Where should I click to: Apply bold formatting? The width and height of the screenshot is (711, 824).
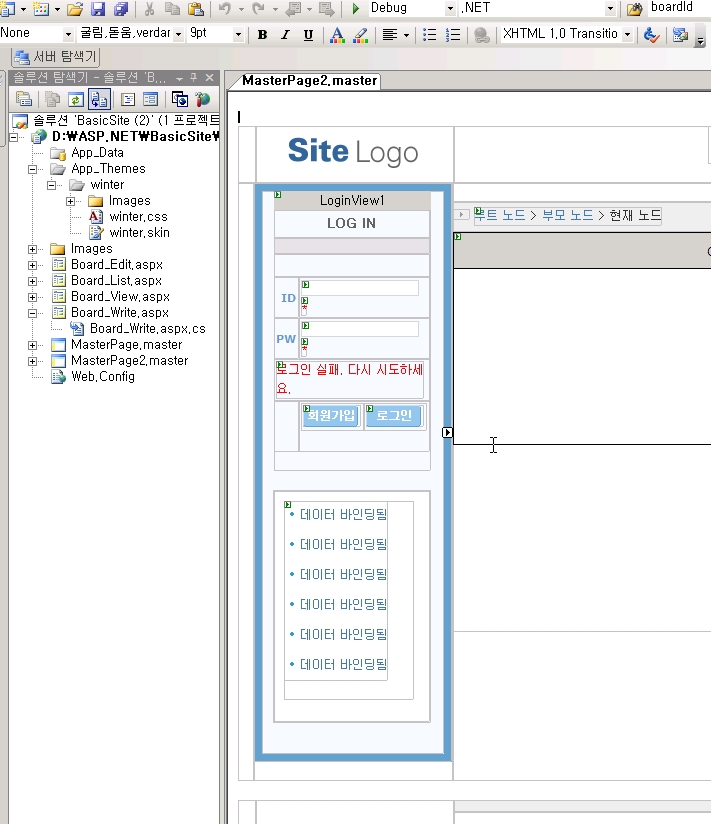click(262, 35)
